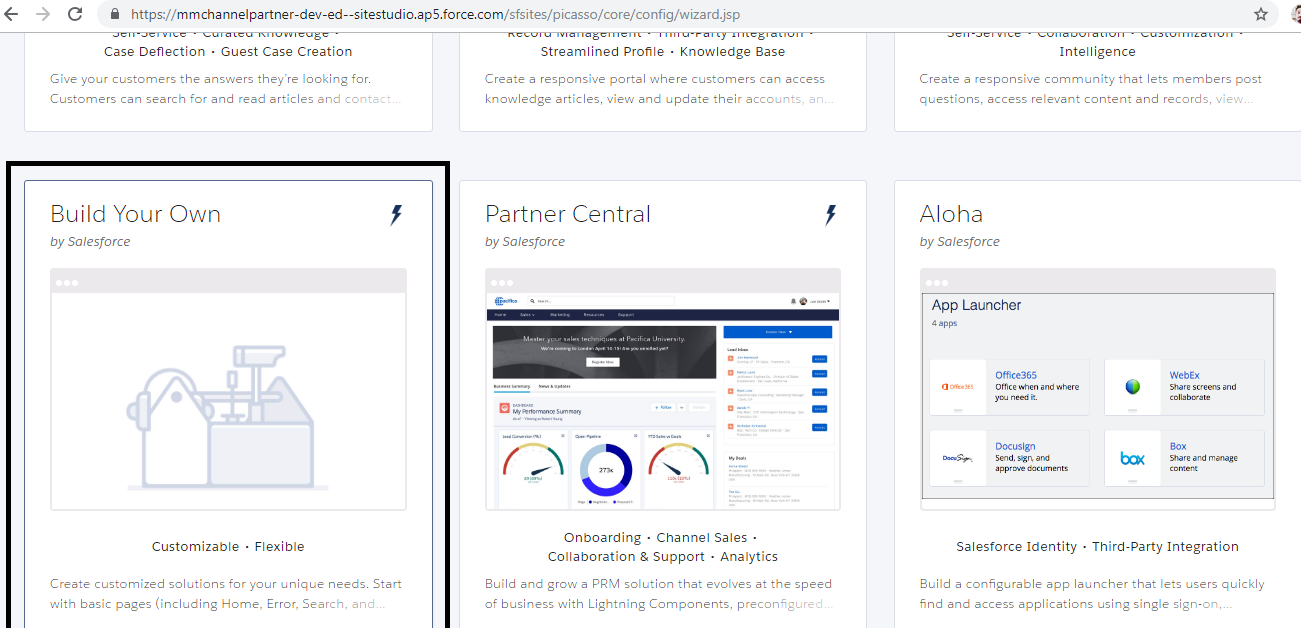
Task: Click the browser forward arrow
Action: [x=43, y=14]
